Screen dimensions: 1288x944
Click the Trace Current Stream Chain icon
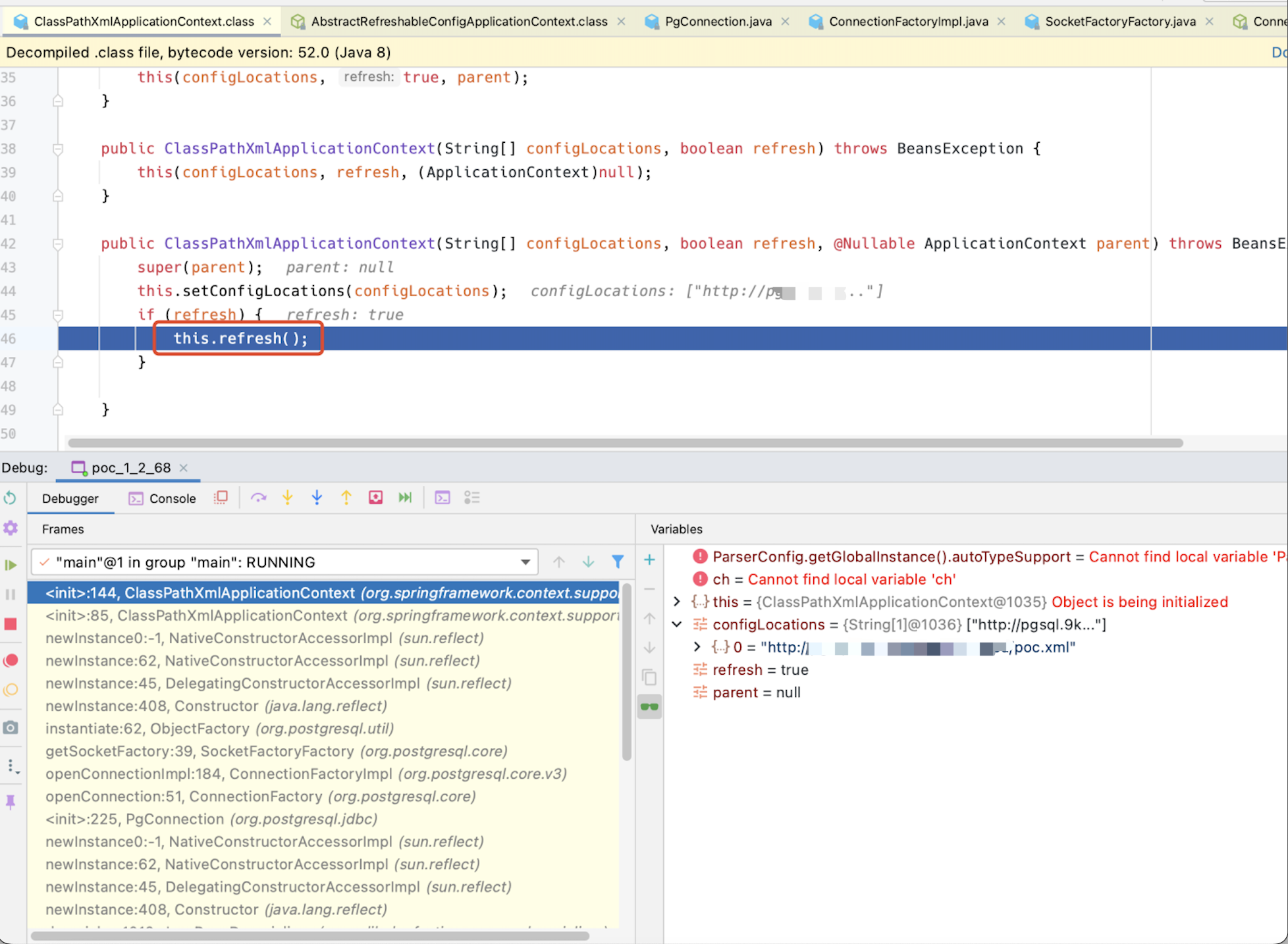pos(471,498)
